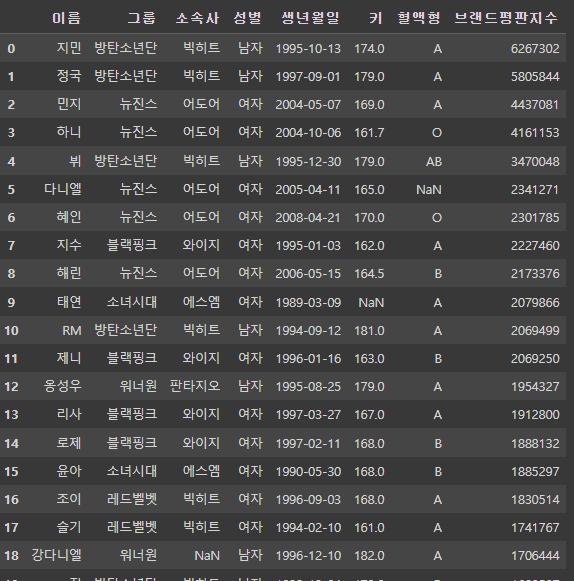574x581 pixels.
Task: Click height value 164.5
Action: [x=369, y=274]
